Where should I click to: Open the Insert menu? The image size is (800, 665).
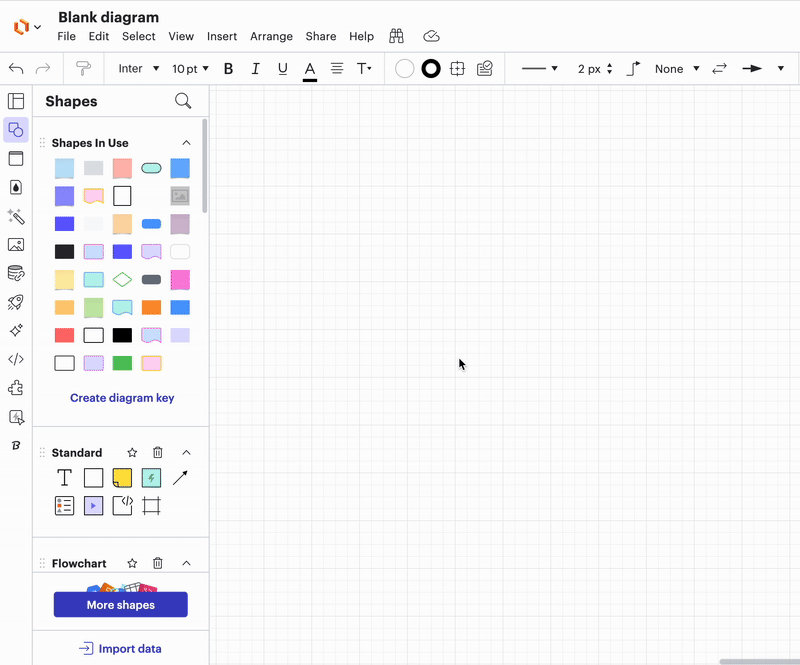[x=222, y=36]
